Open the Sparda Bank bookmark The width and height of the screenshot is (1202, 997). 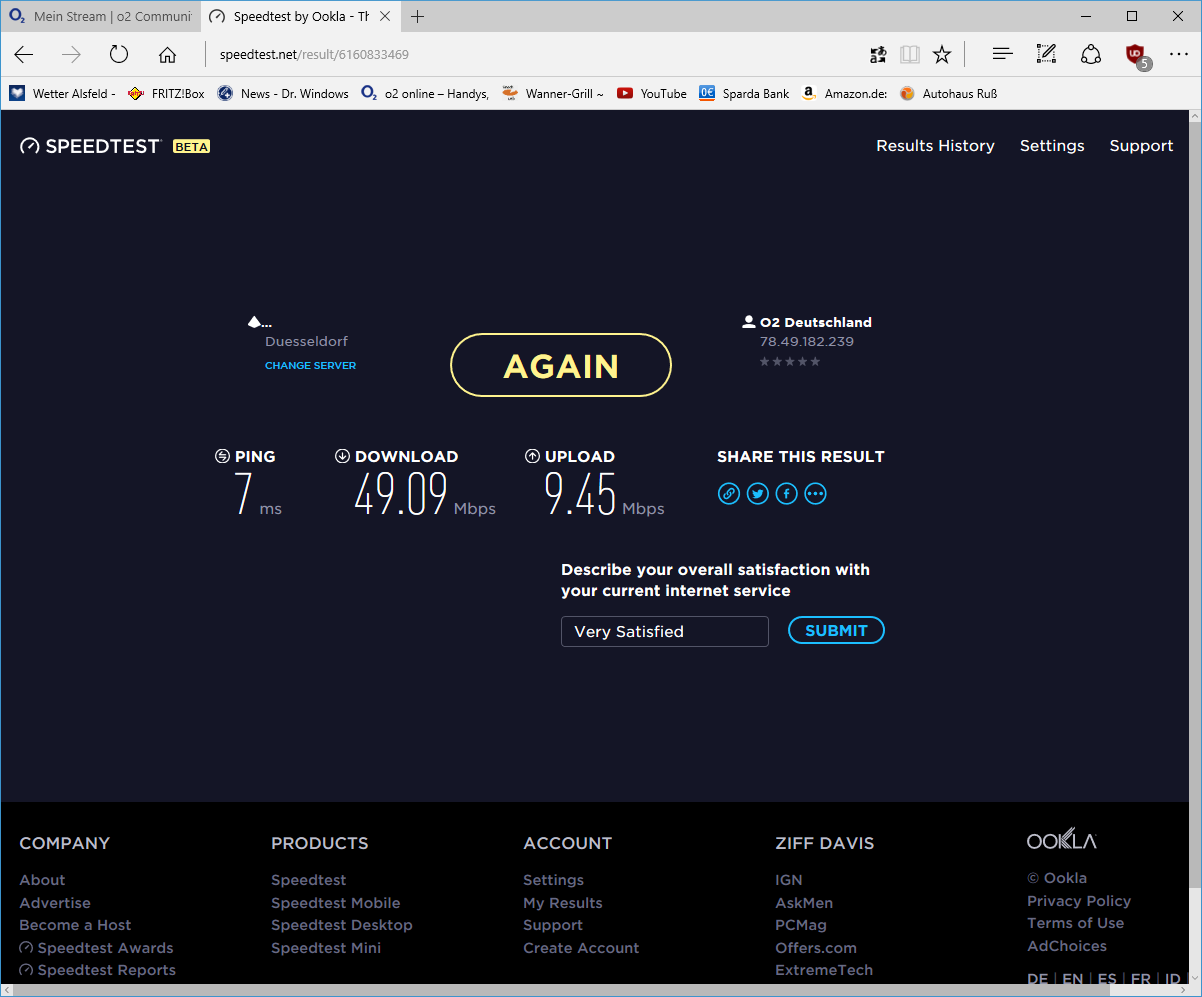[744, 93]
